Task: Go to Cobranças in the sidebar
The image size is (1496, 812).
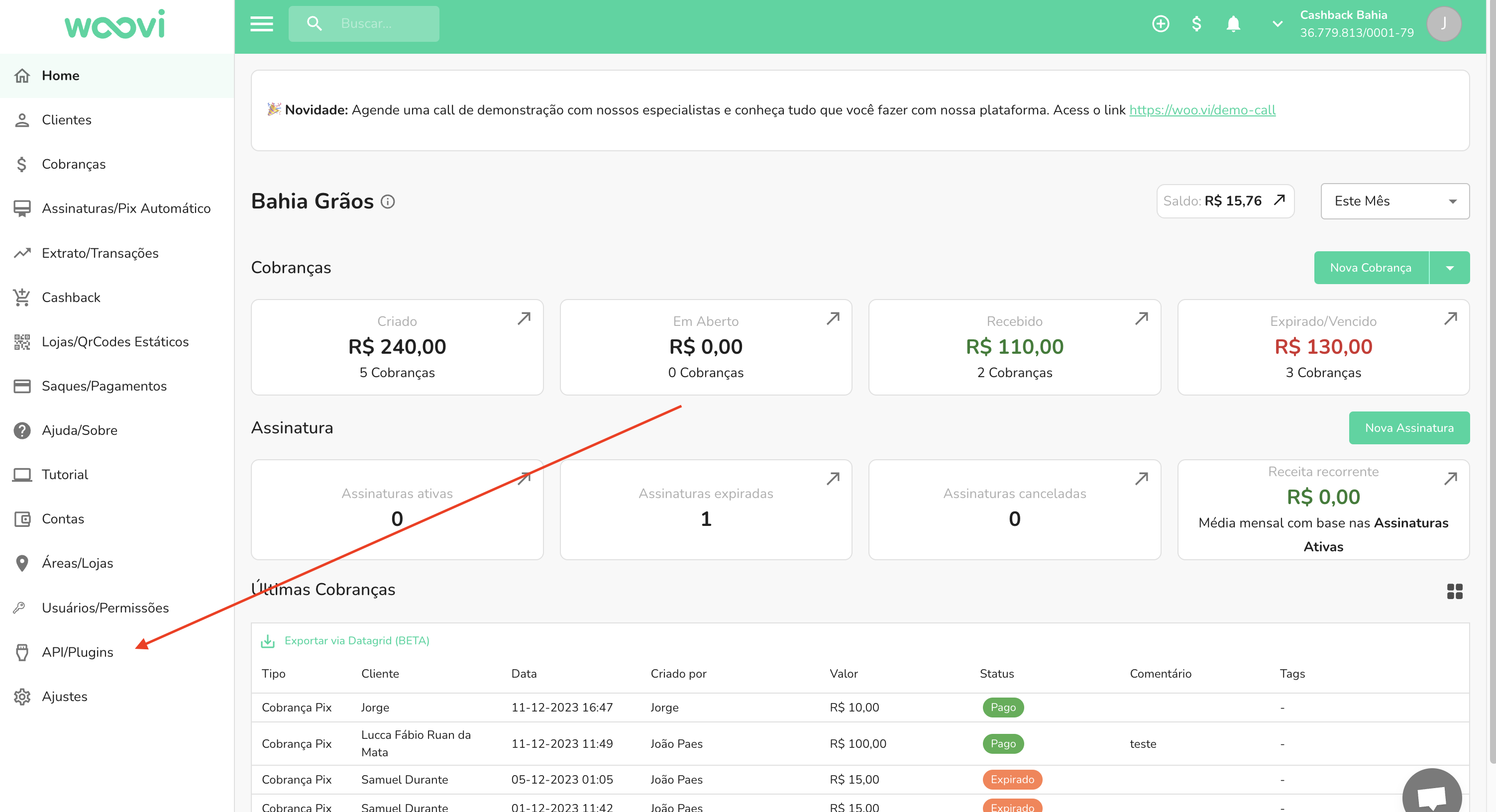Action: (x=73, y=164)
